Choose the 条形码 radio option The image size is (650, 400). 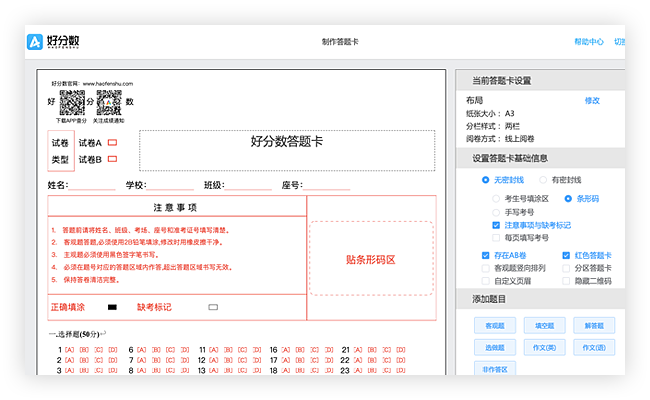coord(569,199)
